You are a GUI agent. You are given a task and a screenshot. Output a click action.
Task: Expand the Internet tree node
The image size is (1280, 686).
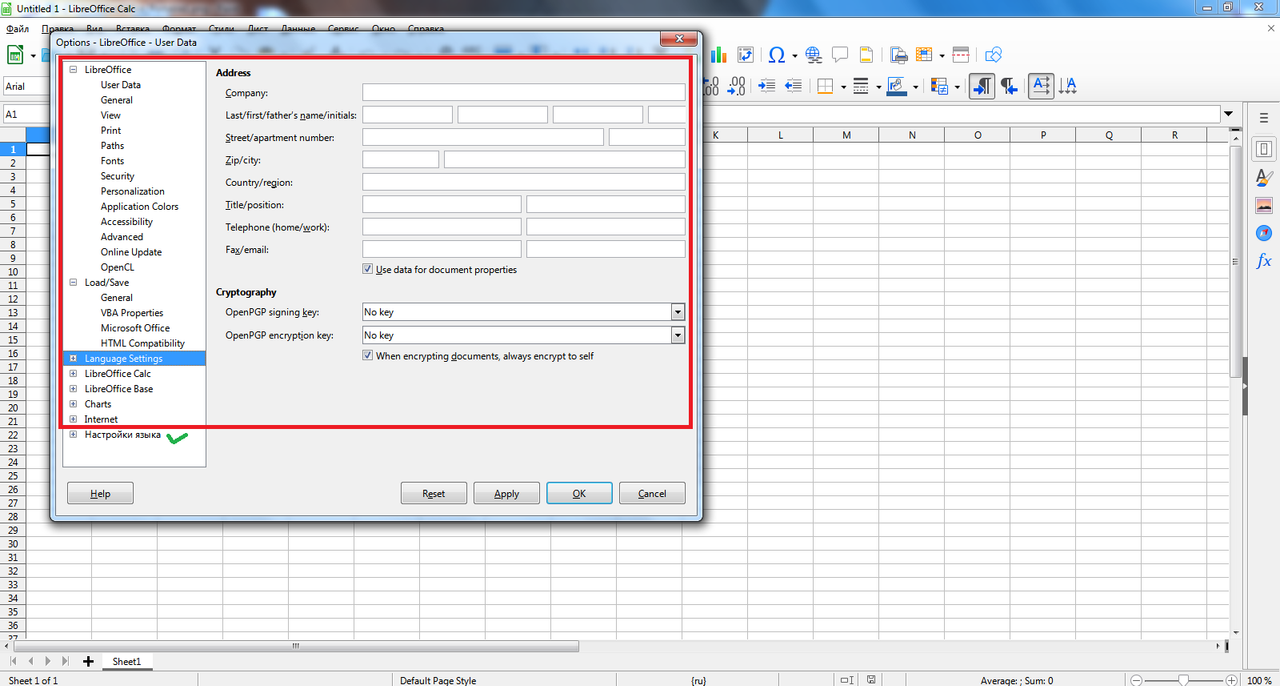click(73, 419)
